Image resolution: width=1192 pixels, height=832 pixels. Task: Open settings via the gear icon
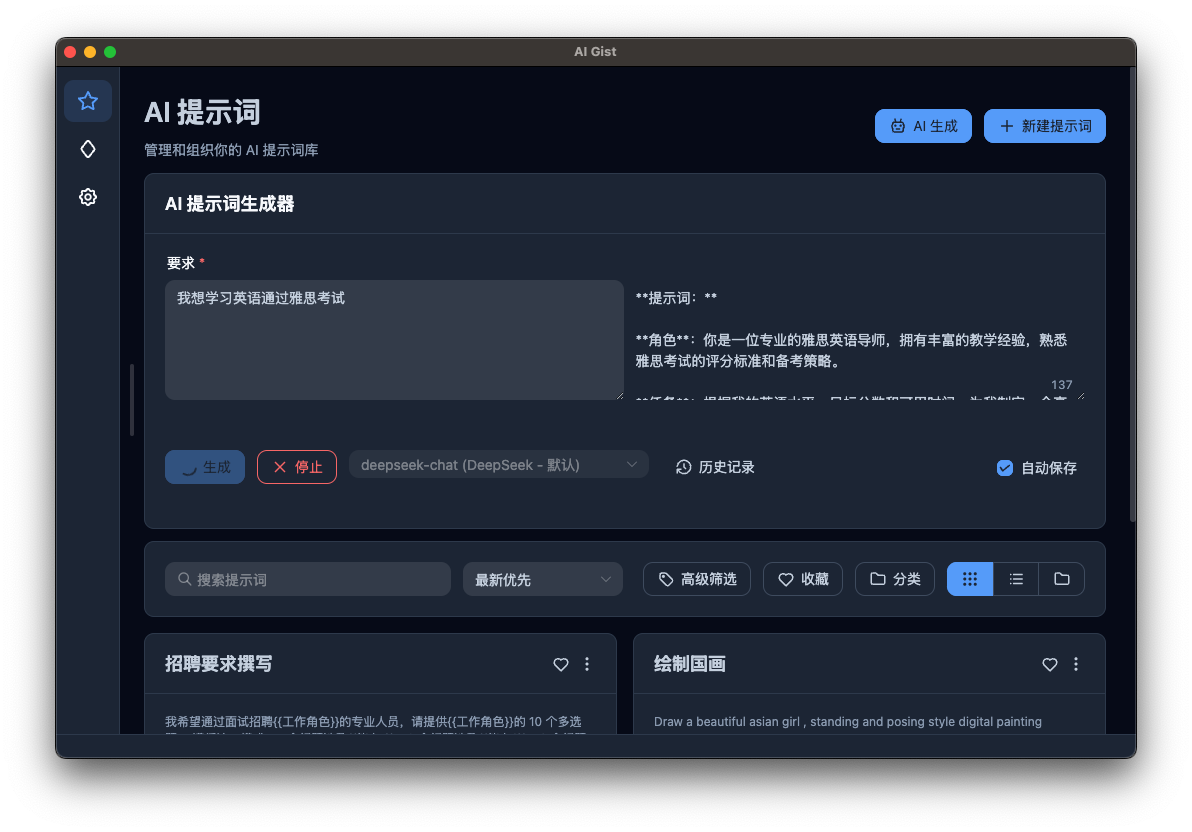(88, 197)
